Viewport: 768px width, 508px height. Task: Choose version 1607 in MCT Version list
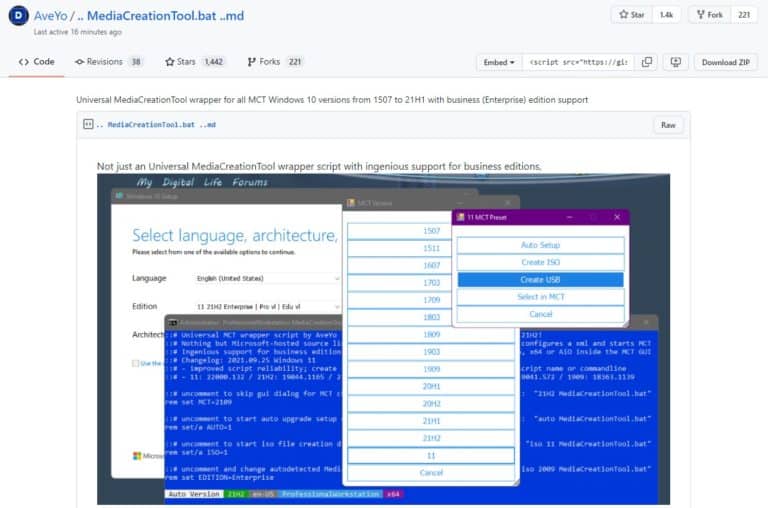click(431, 265)
